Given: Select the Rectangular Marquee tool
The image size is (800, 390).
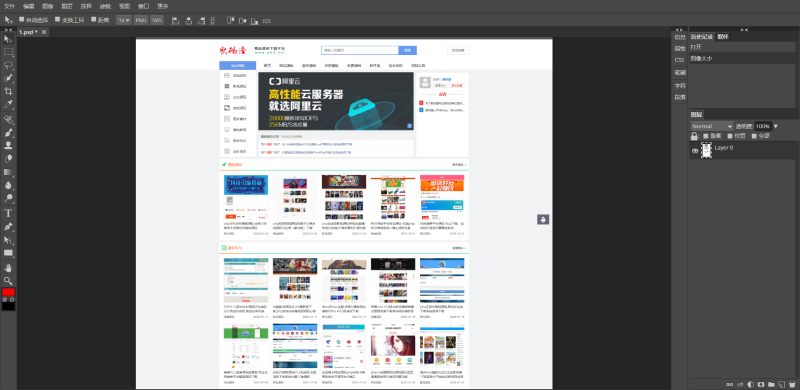Looking at the screenshot, I should click(8, 52).
